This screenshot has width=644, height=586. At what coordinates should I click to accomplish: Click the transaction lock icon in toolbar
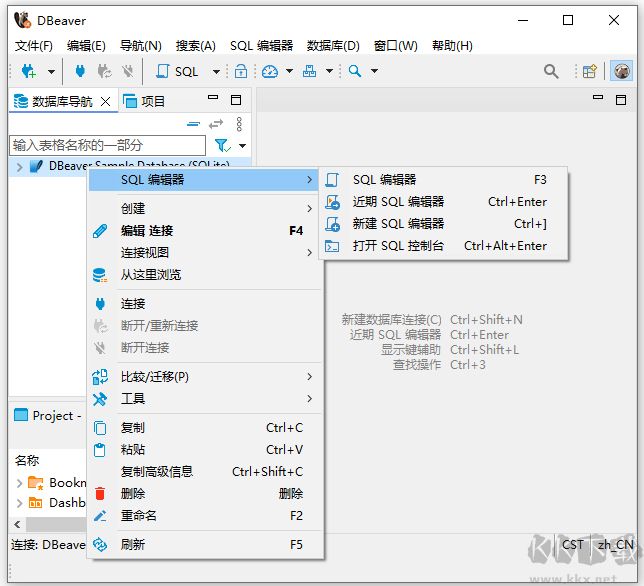click(241, 71)
